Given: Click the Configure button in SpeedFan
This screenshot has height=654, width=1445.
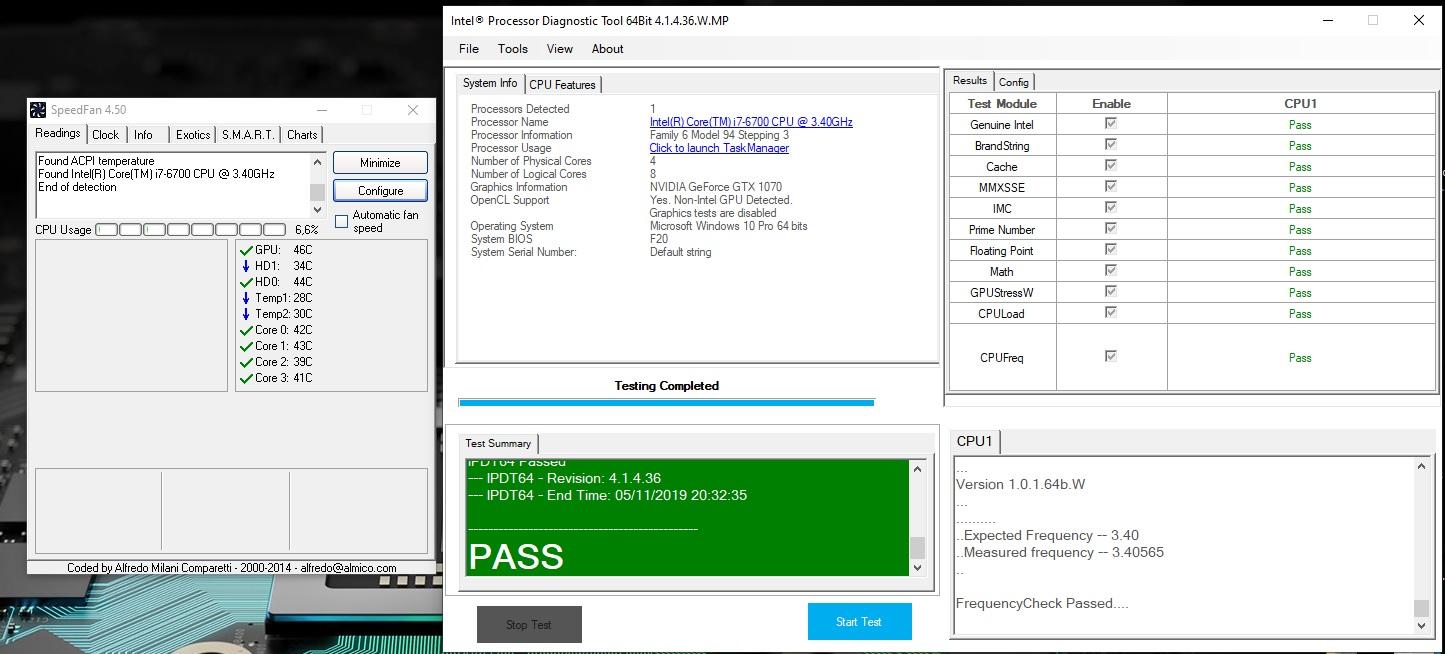Looking at the screenshot, I should pos(380,190).
